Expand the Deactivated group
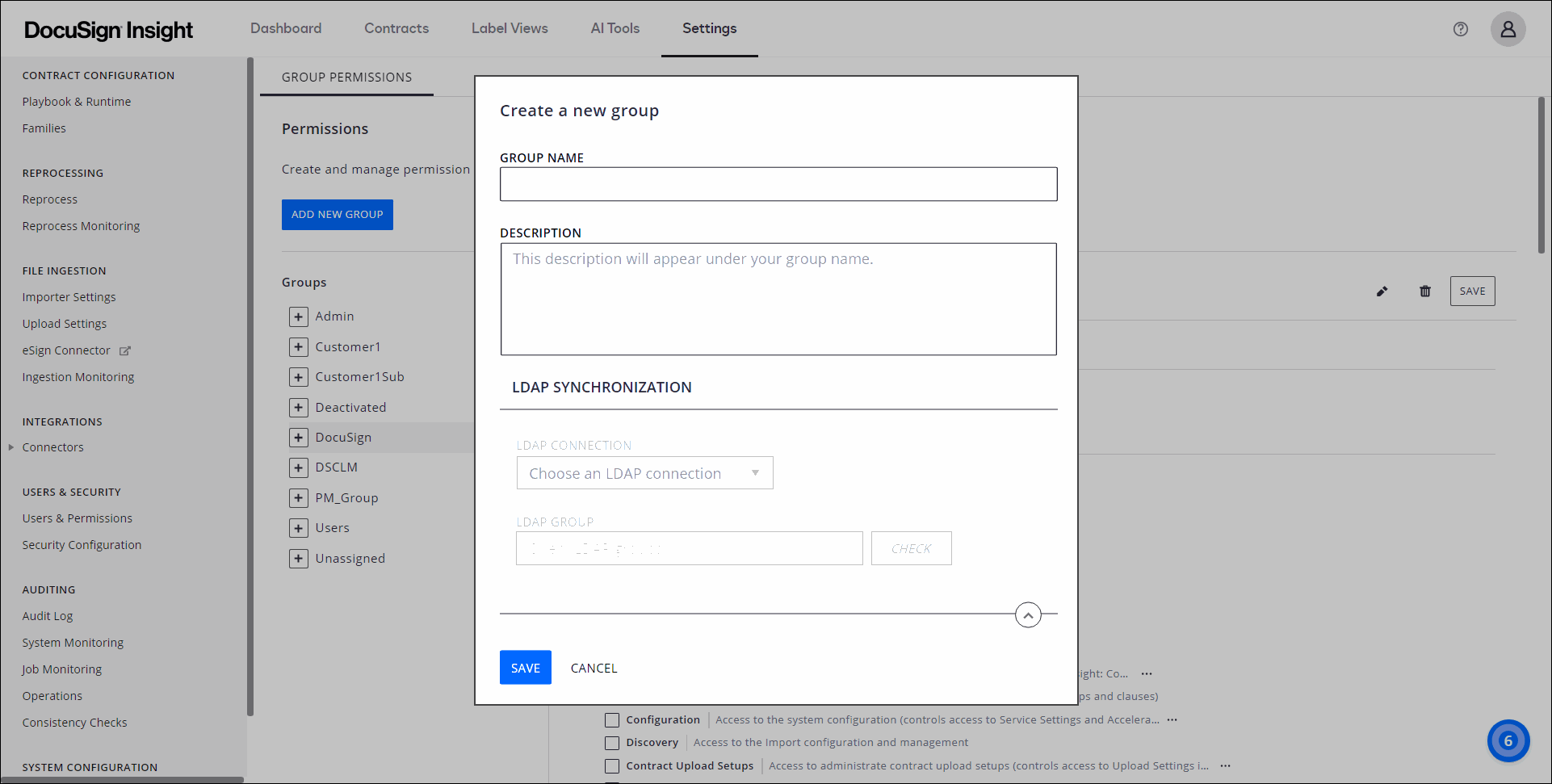 (299, 408)
